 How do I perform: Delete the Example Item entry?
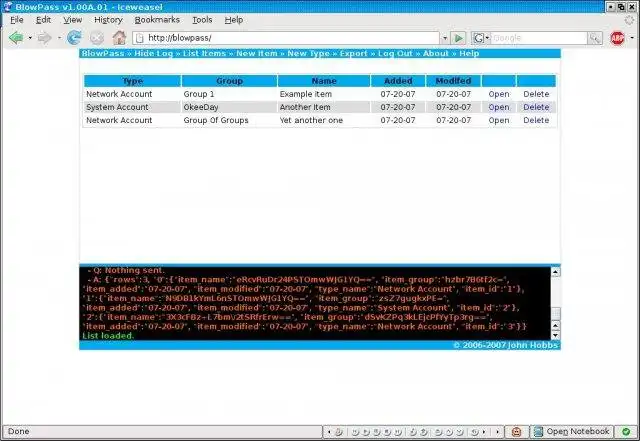[536, 94]
